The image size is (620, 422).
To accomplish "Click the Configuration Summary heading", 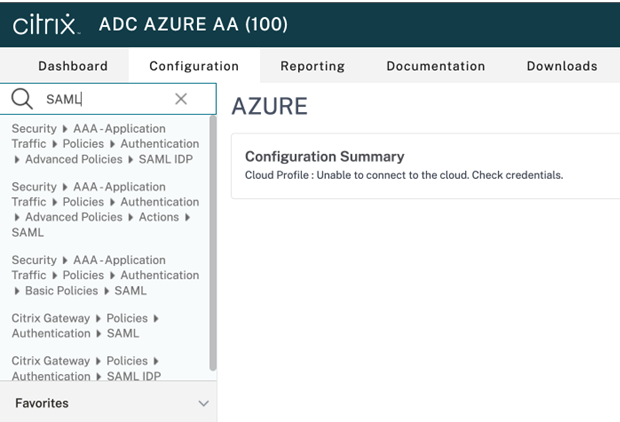I will [324, 156].
